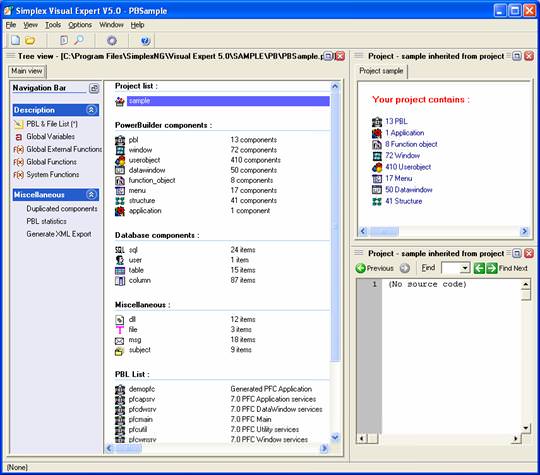
Task: Click the pink T file icon
Action: point(120,330)
